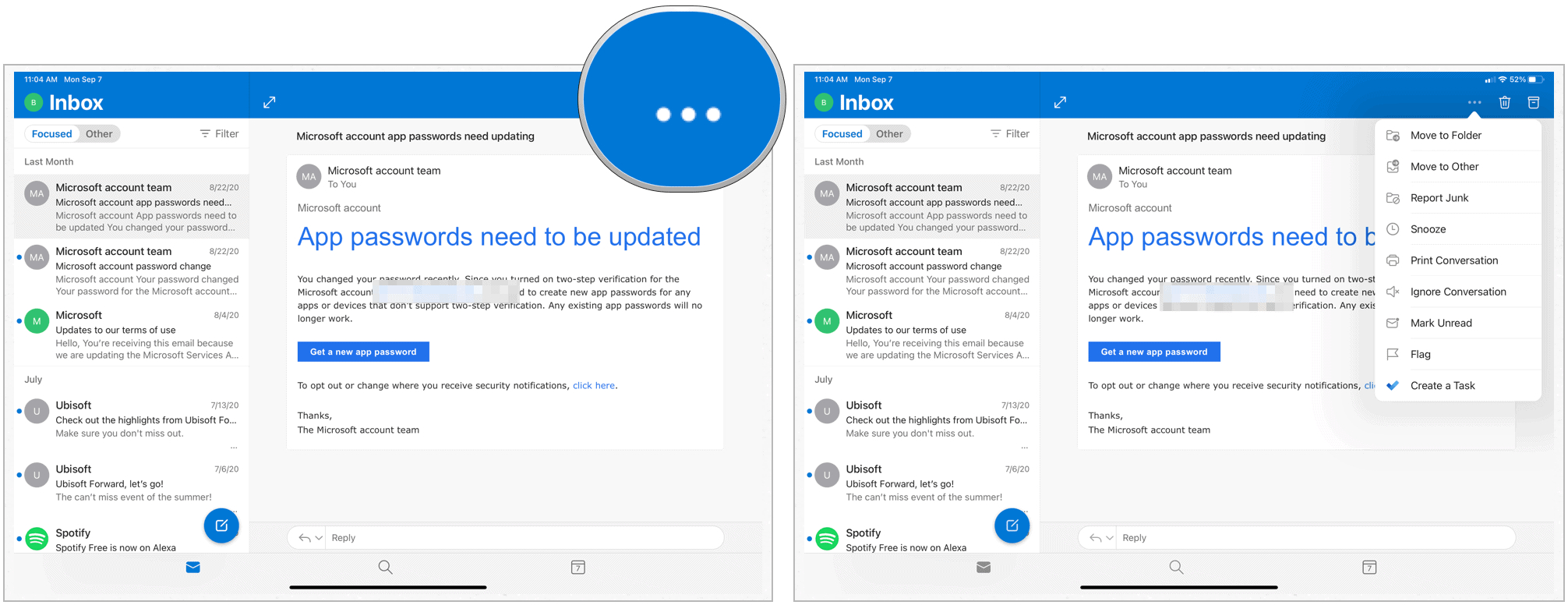Image resolution: width=1568 pixels, height=605 pixels.
Task: Tap sender name Microsoft account team, right email
Action: point(1175,171)
